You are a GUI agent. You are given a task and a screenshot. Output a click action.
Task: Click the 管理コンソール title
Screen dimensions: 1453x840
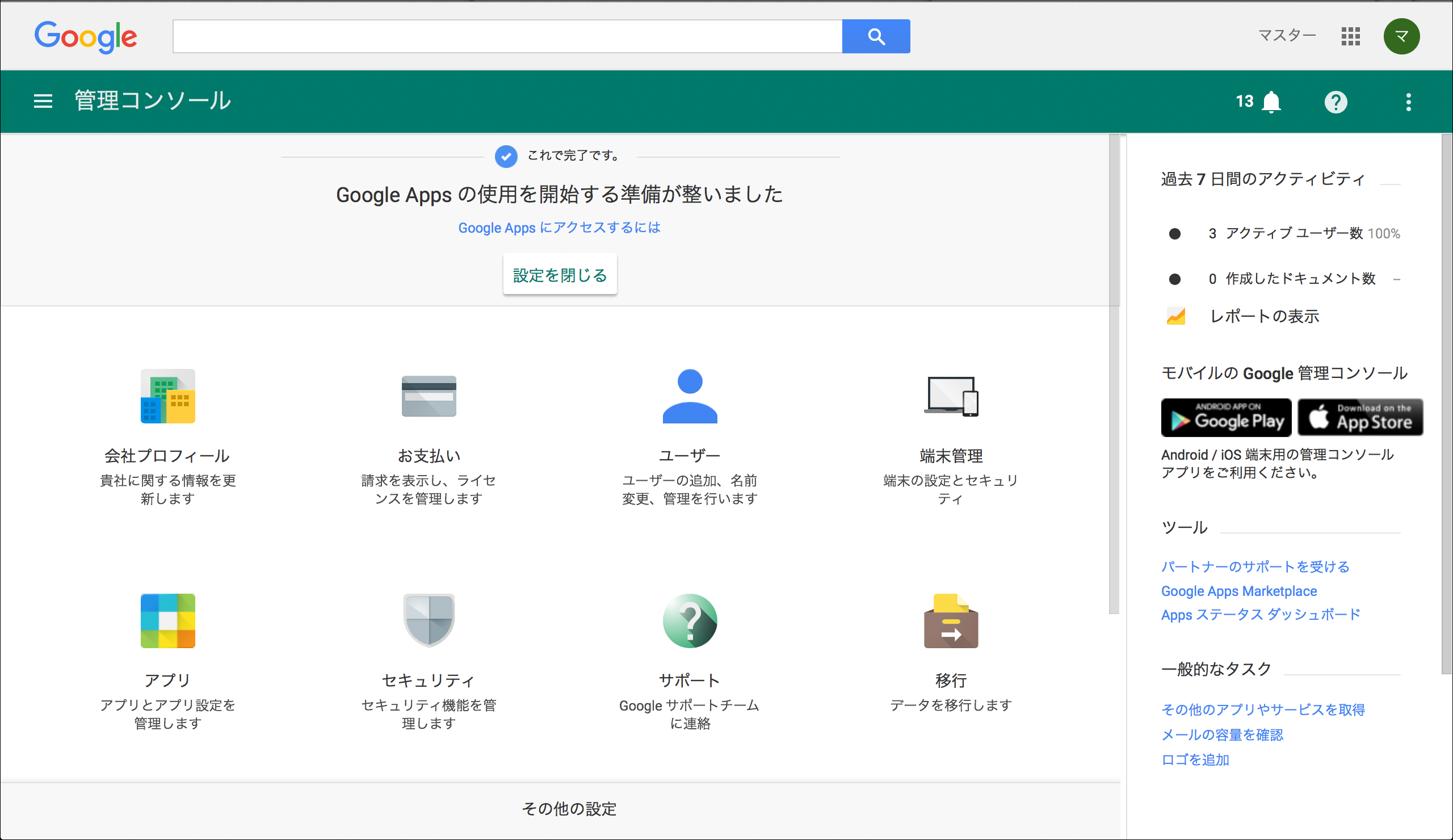click(153, 100)
